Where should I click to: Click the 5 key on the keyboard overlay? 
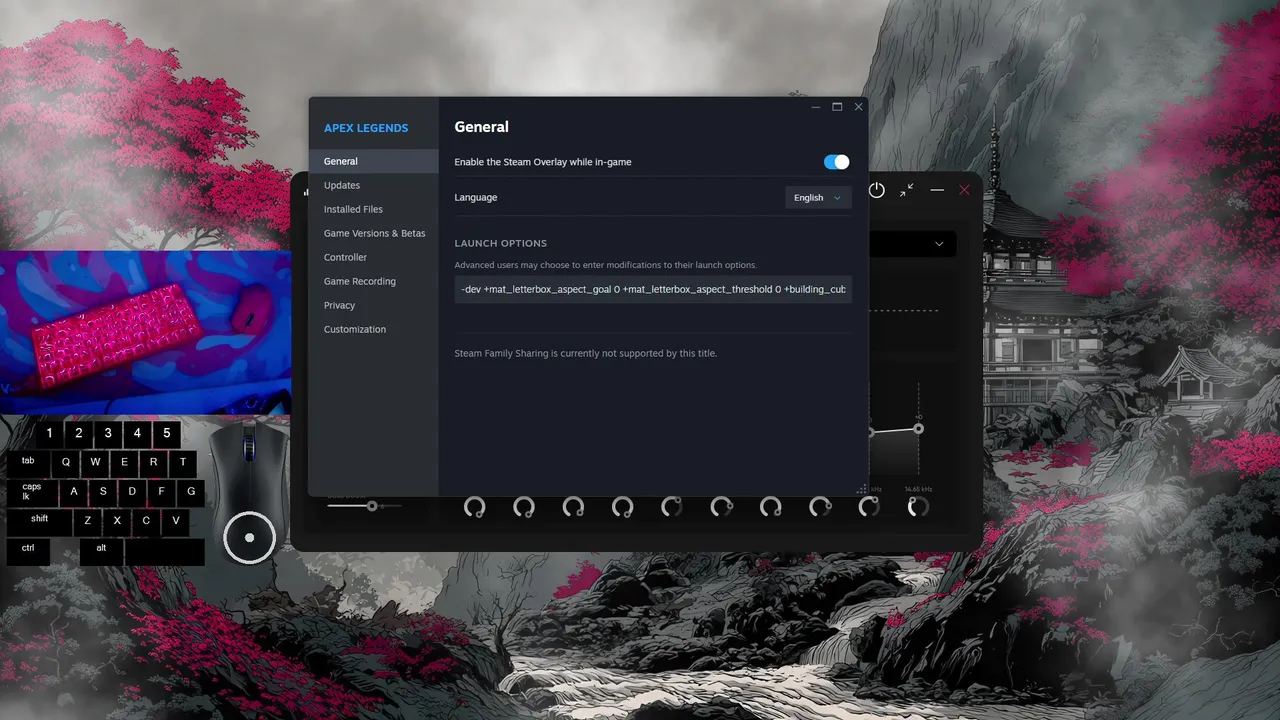pyautogui.click(x=167, y=434)
